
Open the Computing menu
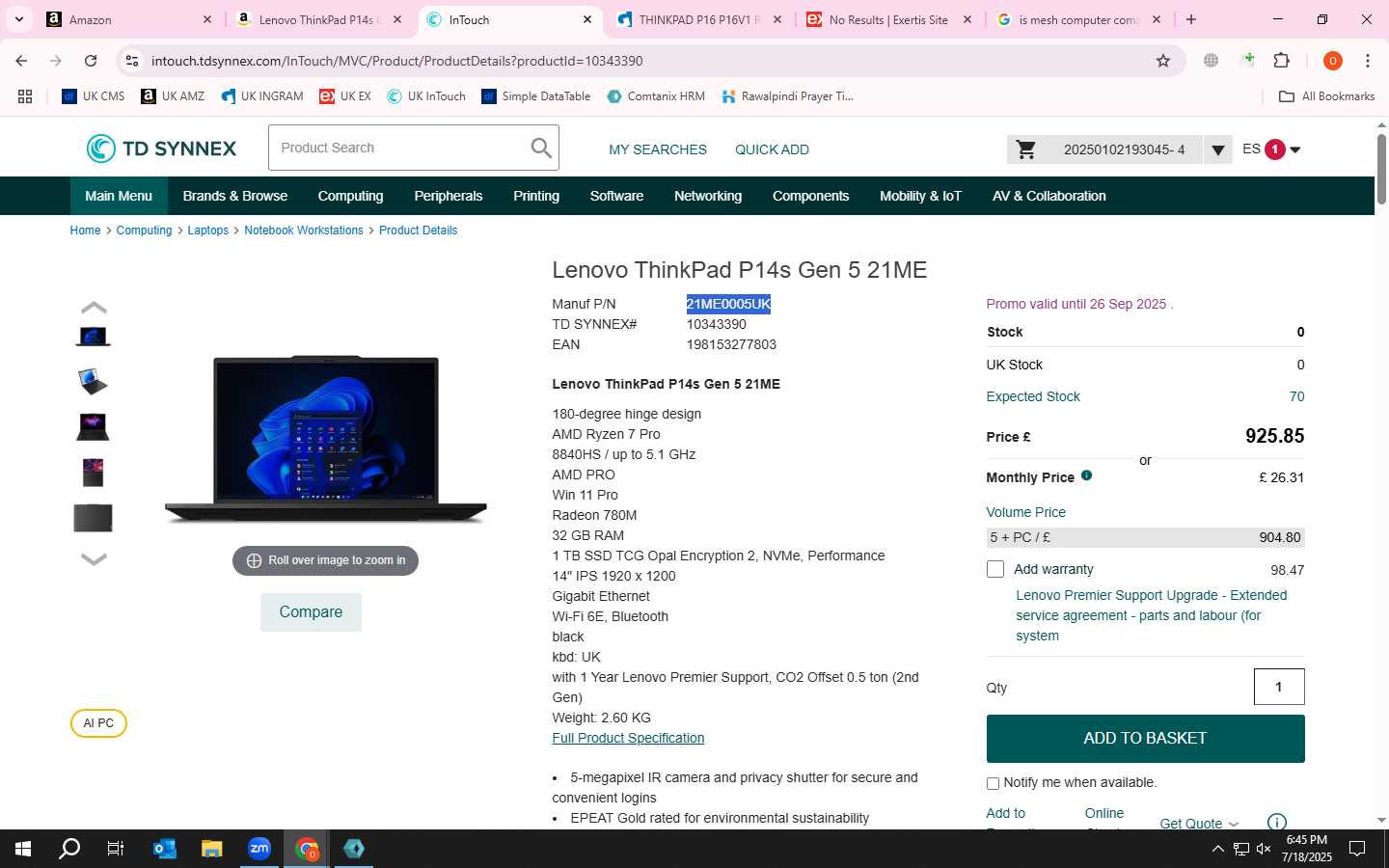(350, 196)
